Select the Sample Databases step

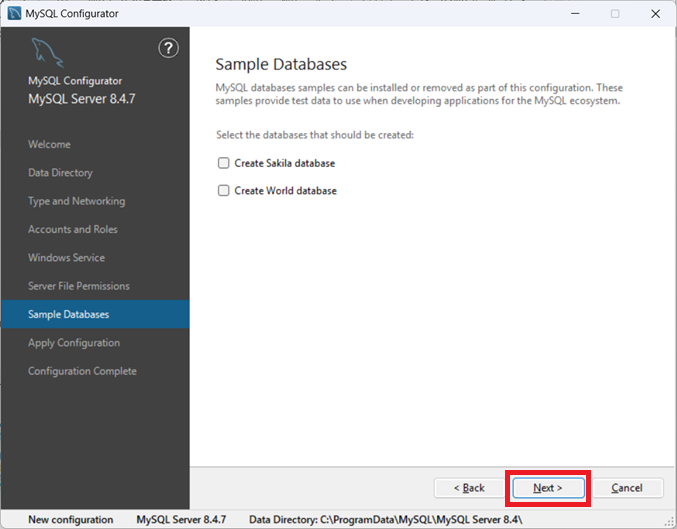pyautogui.click(x=68, y=314)
